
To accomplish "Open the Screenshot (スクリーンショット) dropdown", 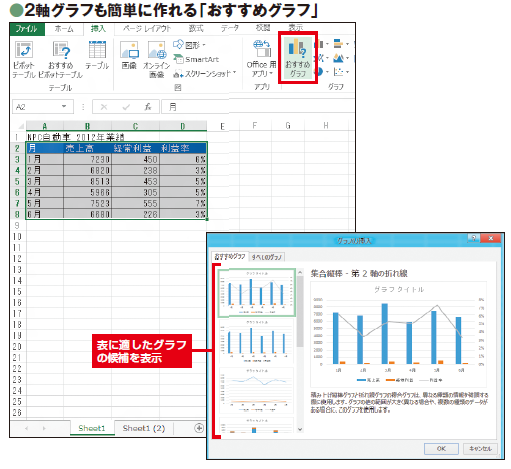I will click(205, 73).
